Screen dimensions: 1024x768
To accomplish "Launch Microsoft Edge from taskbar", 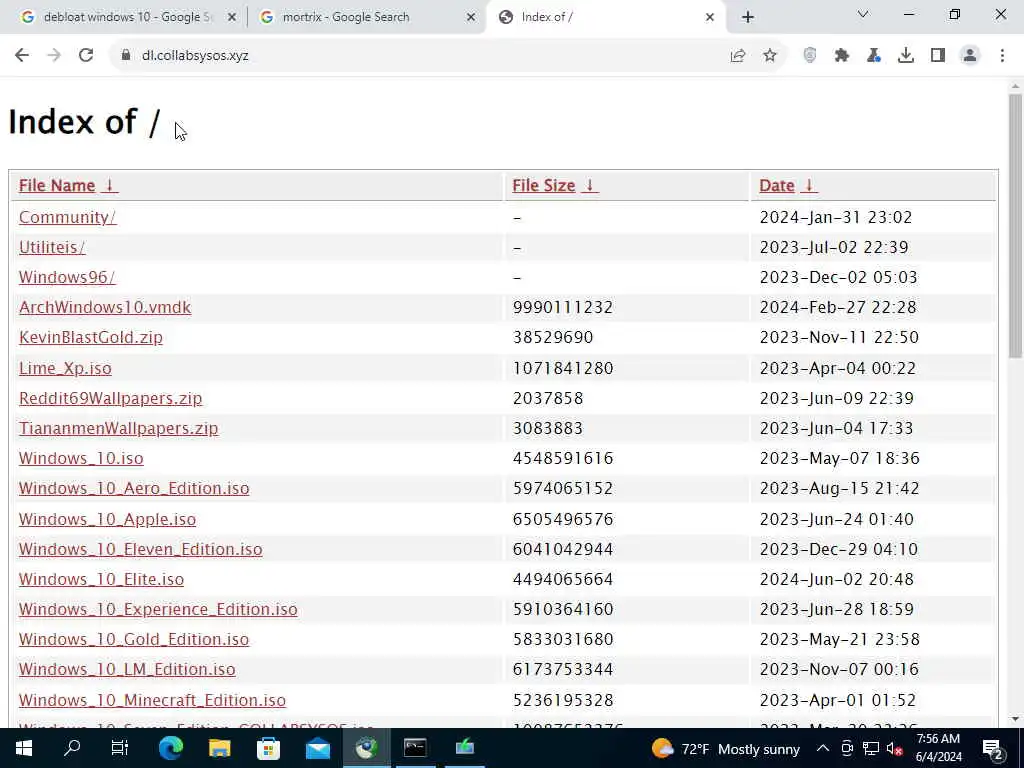I will [x=171, y=748].
